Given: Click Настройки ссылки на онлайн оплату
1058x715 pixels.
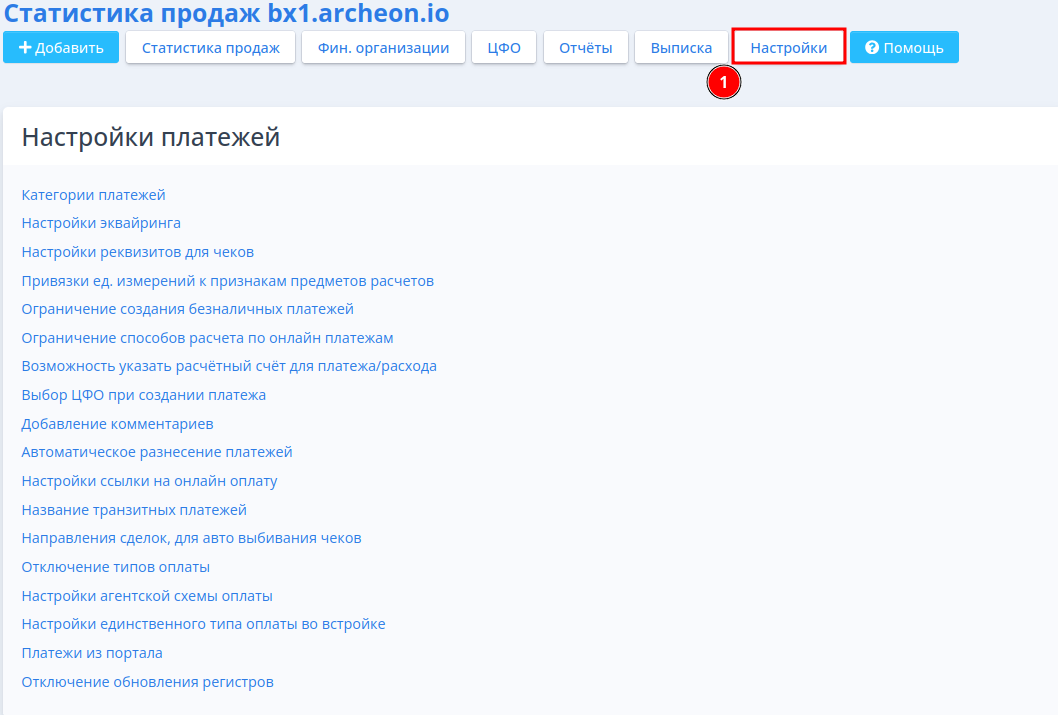Looking at the screenshot, I should tap(149, 481).
